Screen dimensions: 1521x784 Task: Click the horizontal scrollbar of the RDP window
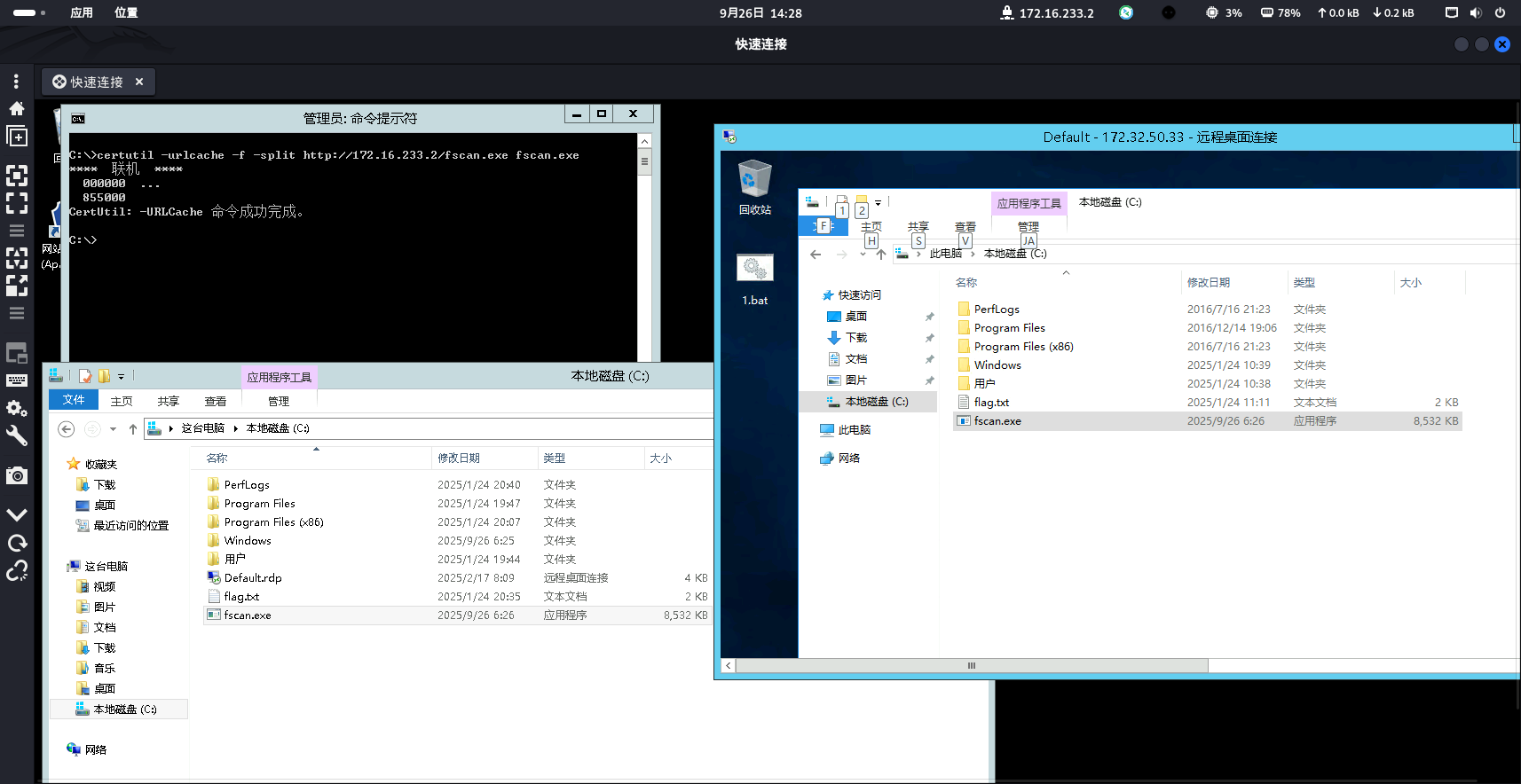click(x=972, y=665)
